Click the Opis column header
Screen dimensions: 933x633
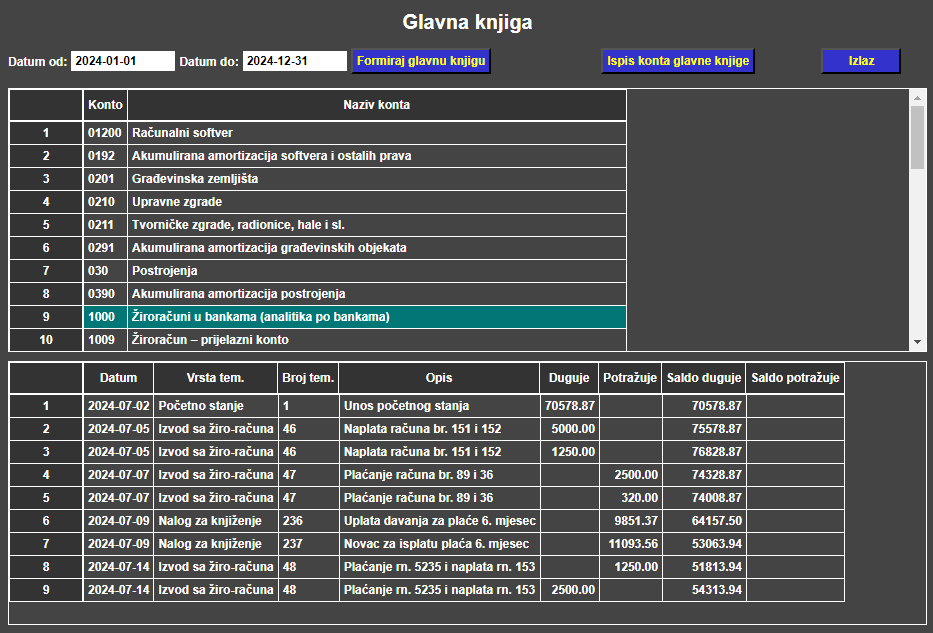439,378
